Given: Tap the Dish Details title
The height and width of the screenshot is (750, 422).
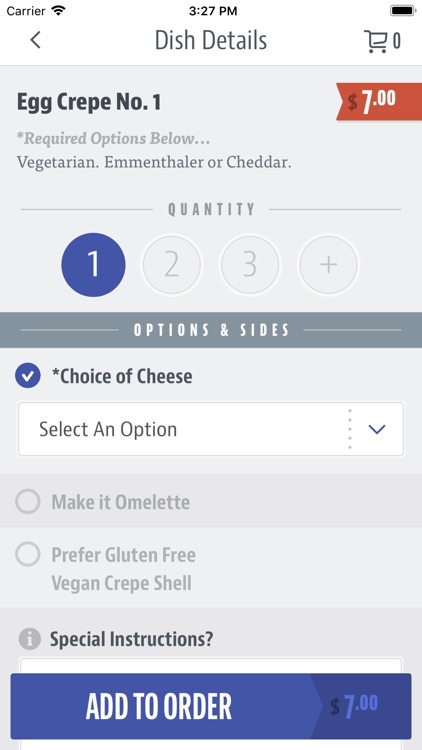Looking at the screenshot, I should tap(211, 41).
